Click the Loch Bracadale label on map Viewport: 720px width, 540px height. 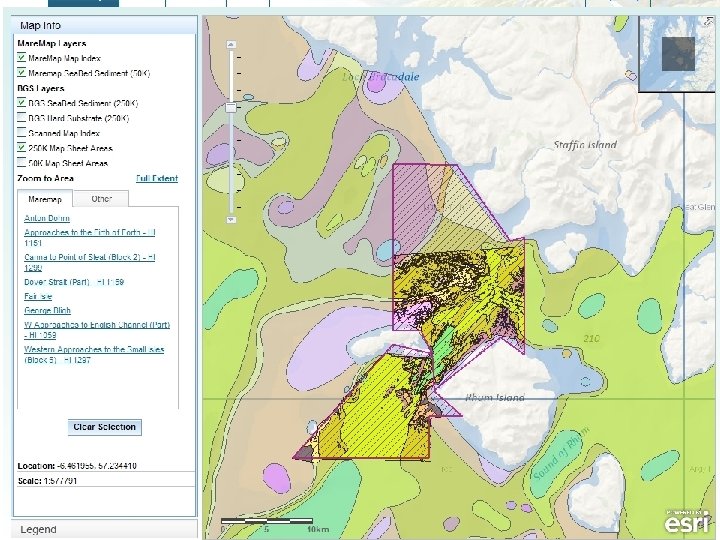pyautogui.click(x=381, y=77)
